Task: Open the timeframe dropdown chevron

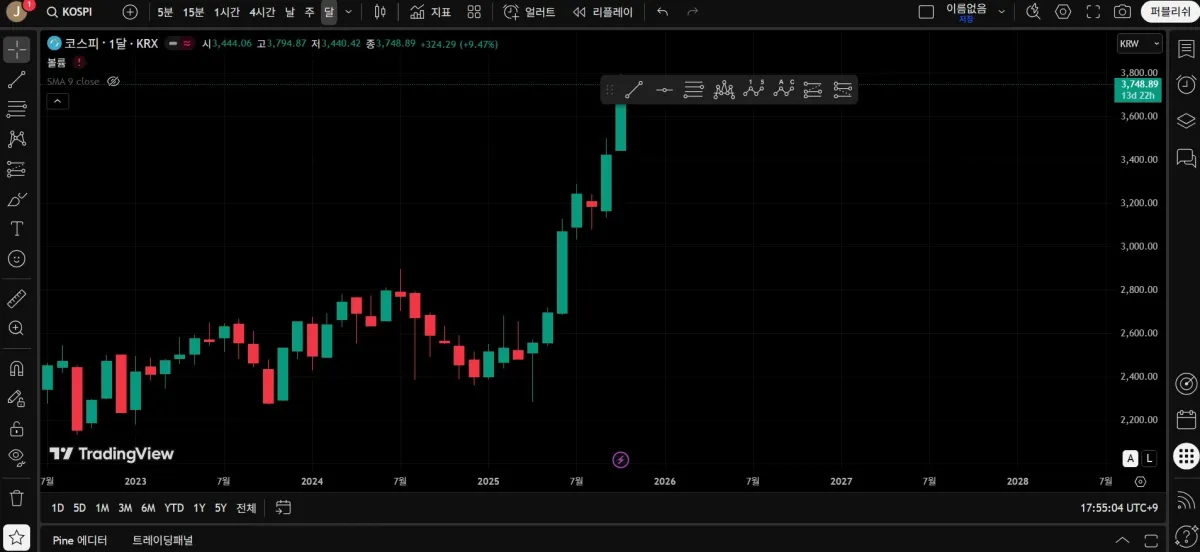Action: 348,12
